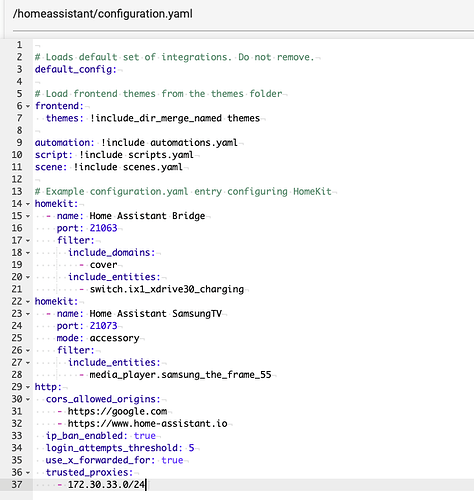This screenshot has height=500, width=474.
Task: Click the 'cover' domain entry
Action: tap(103, 265)
